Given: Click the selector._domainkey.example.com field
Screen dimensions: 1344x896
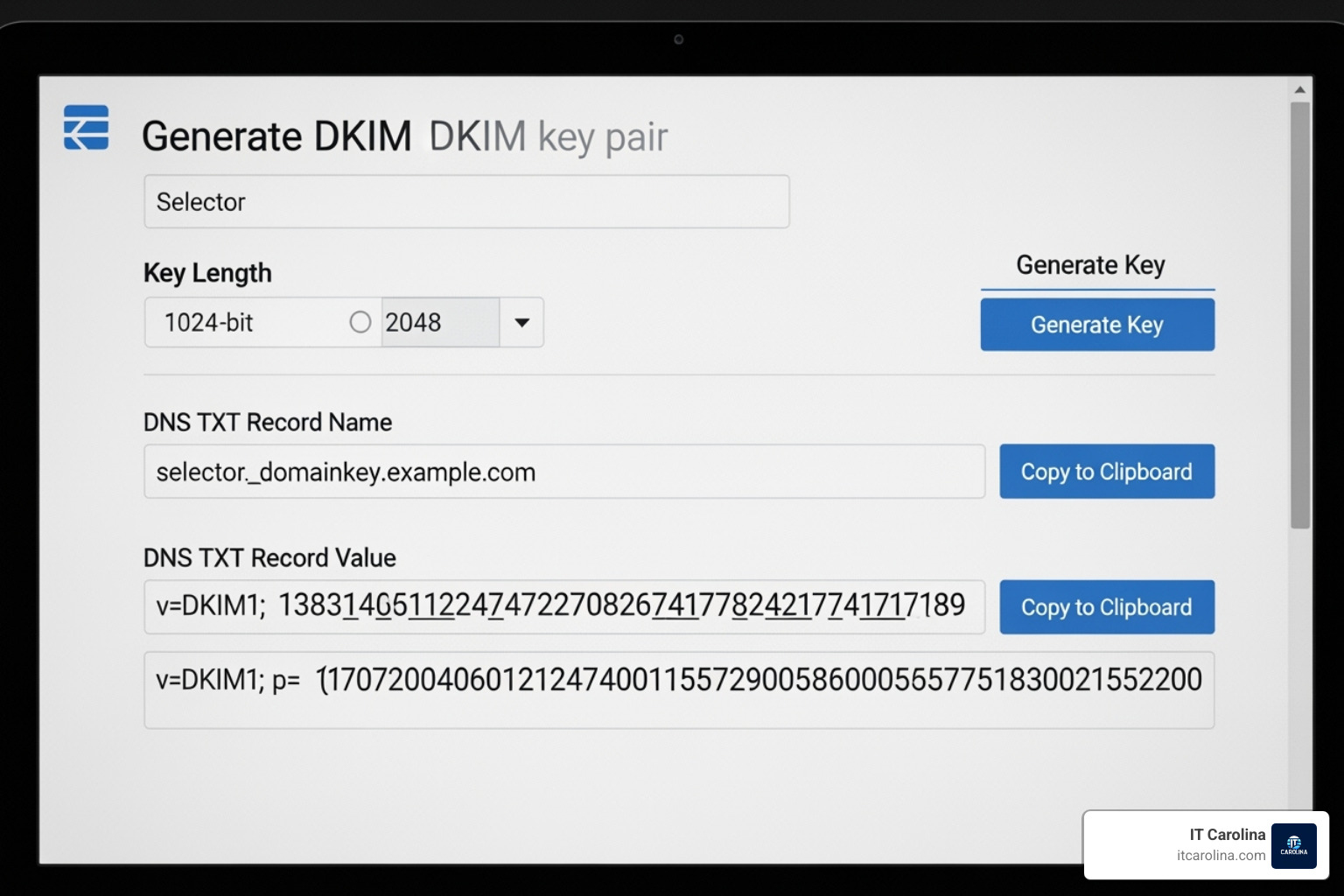Looking at the screenshot, I should [x=563, y=472].
